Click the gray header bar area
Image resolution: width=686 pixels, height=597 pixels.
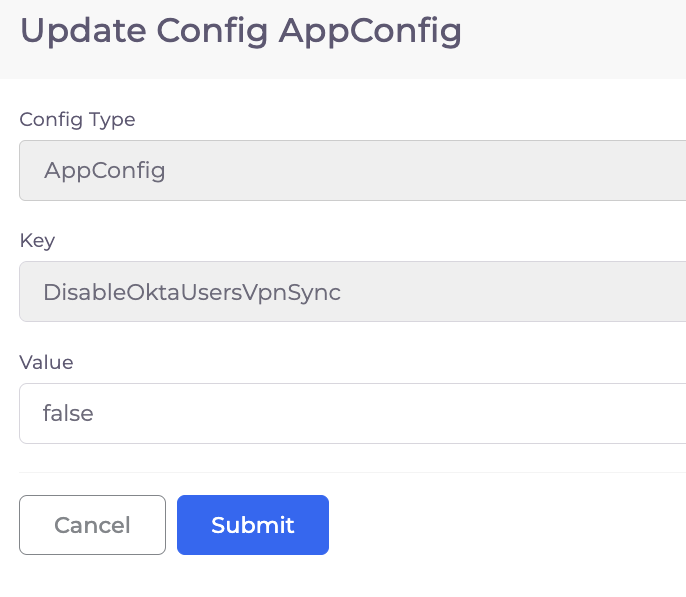[569, 39]
